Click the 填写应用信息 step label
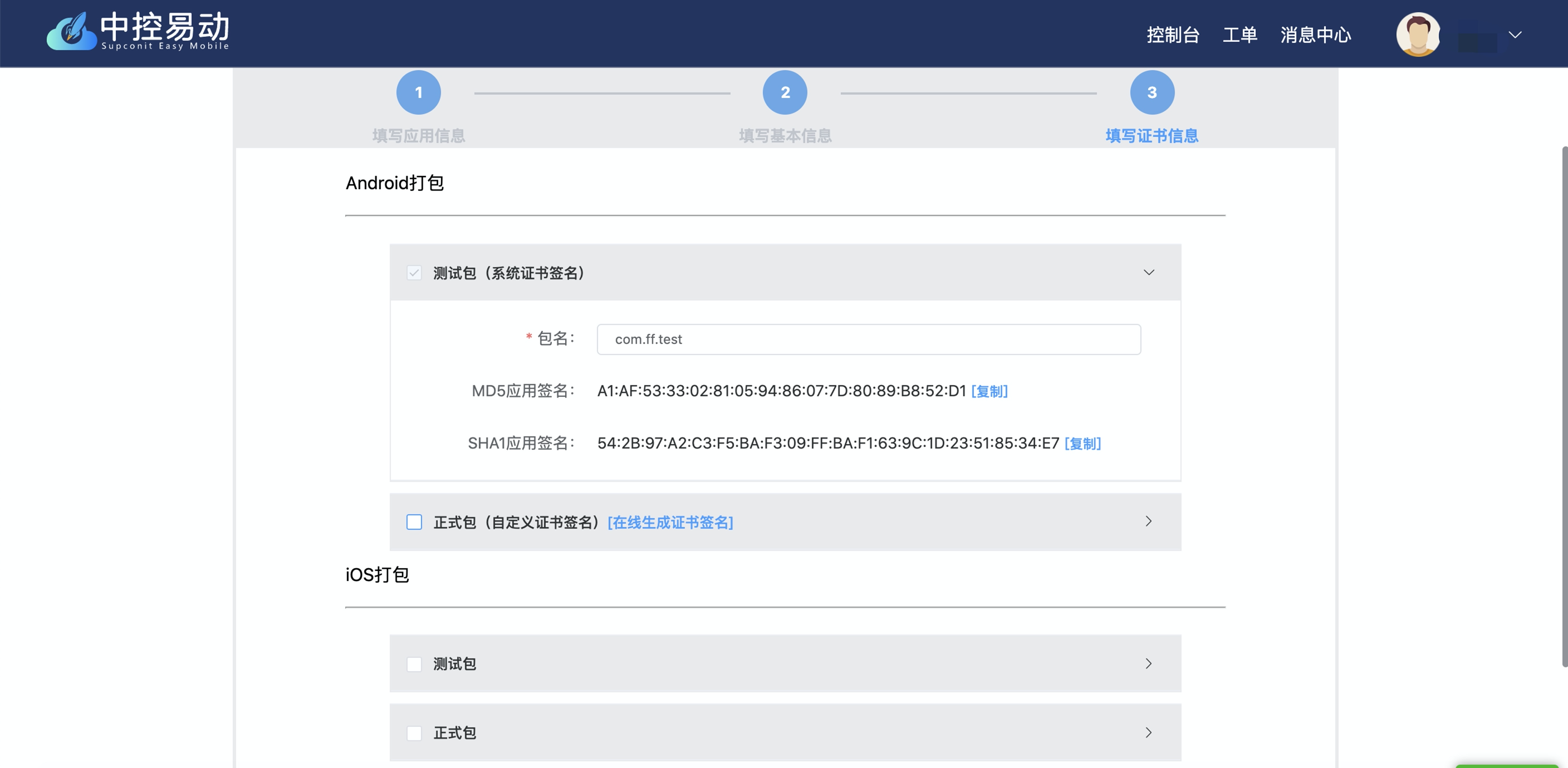This screenshot has width=1568, height=768. click(x=419, y=136)
